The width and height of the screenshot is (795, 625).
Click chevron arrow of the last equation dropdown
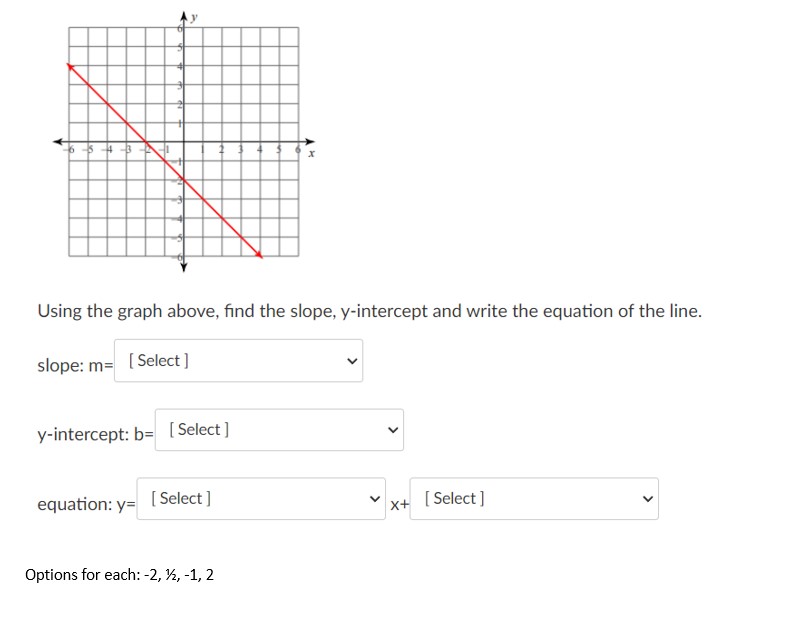pyautogui.click(x=647, y=499)
